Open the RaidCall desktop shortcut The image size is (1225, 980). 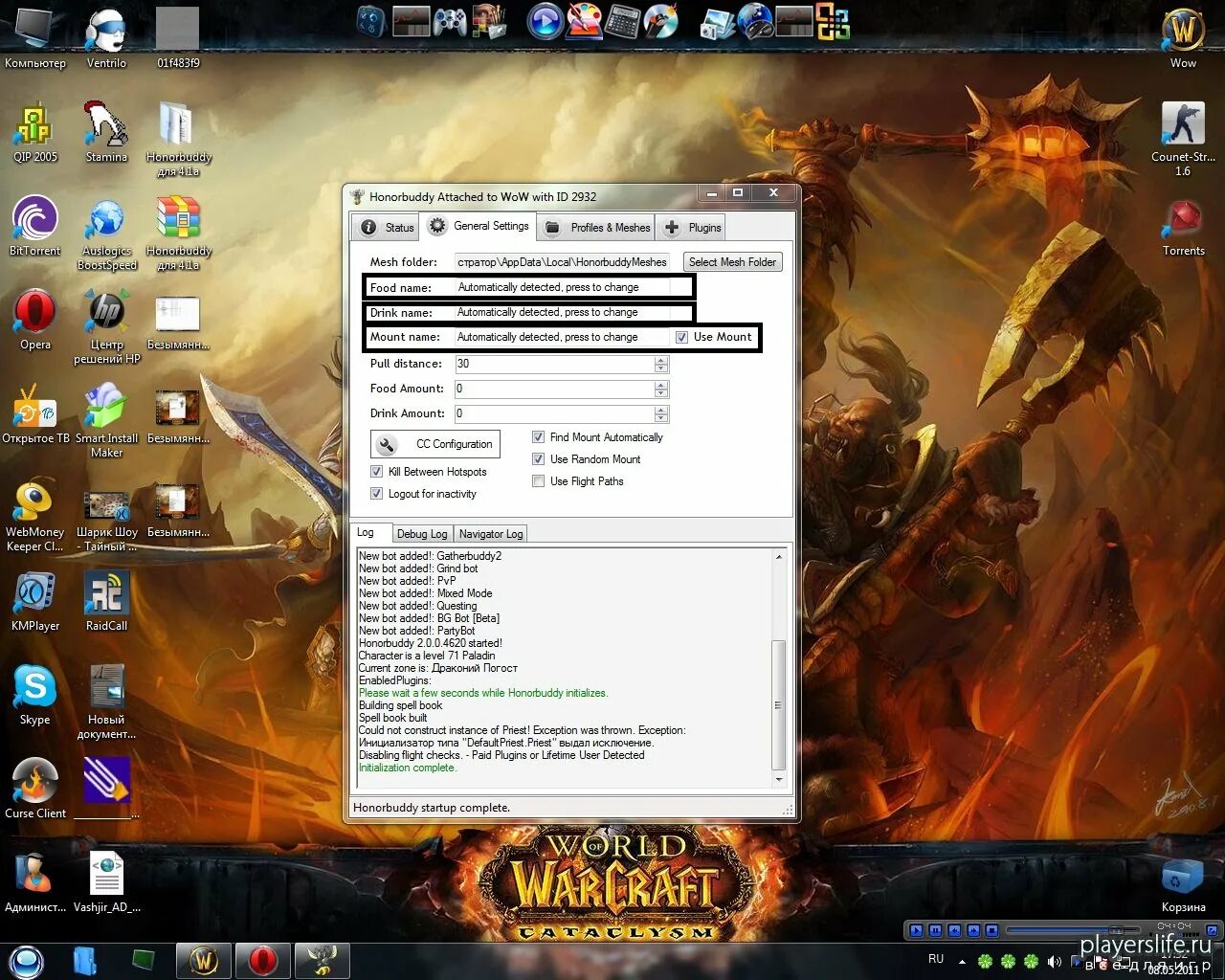(x=106, y=601)
